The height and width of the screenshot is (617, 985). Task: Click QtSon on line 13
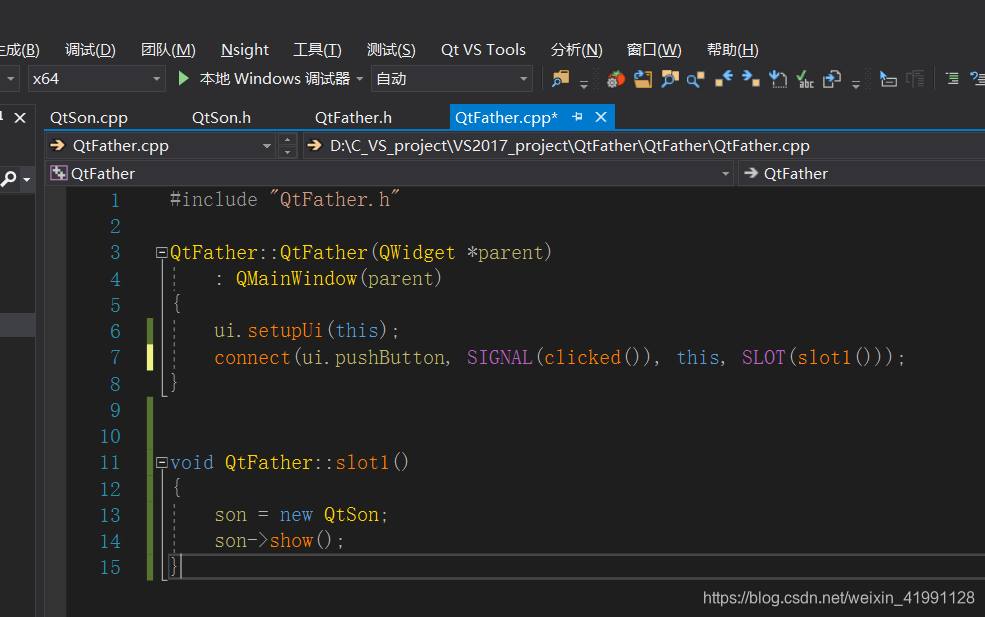[351, 515]
